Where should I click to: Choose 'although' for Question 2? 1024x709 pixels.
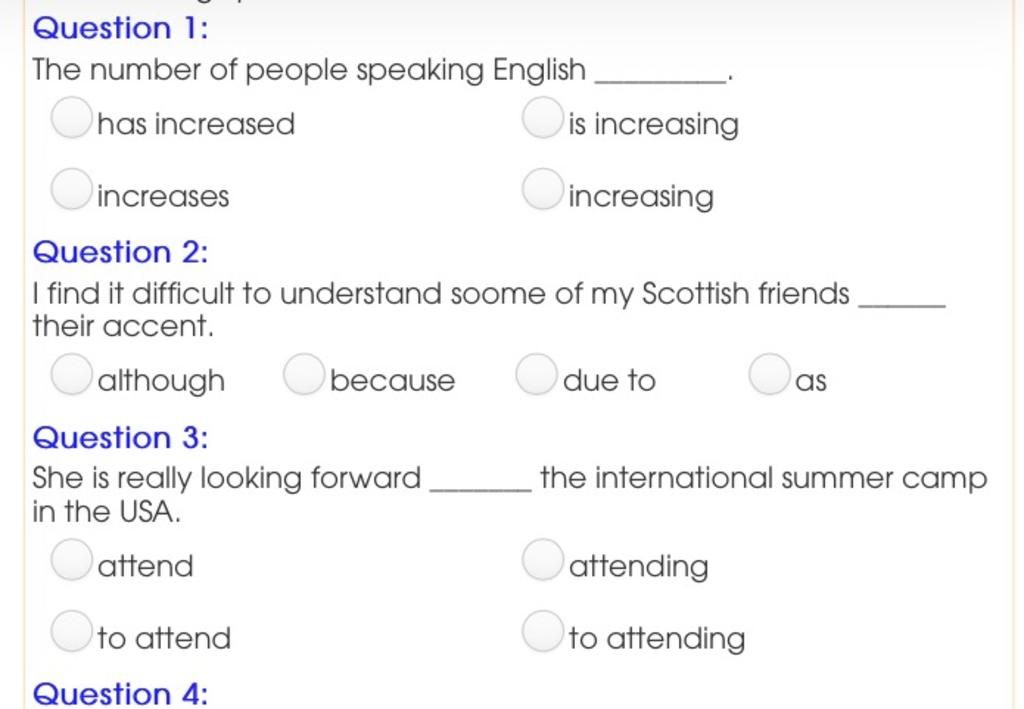(x=71, y=375)
